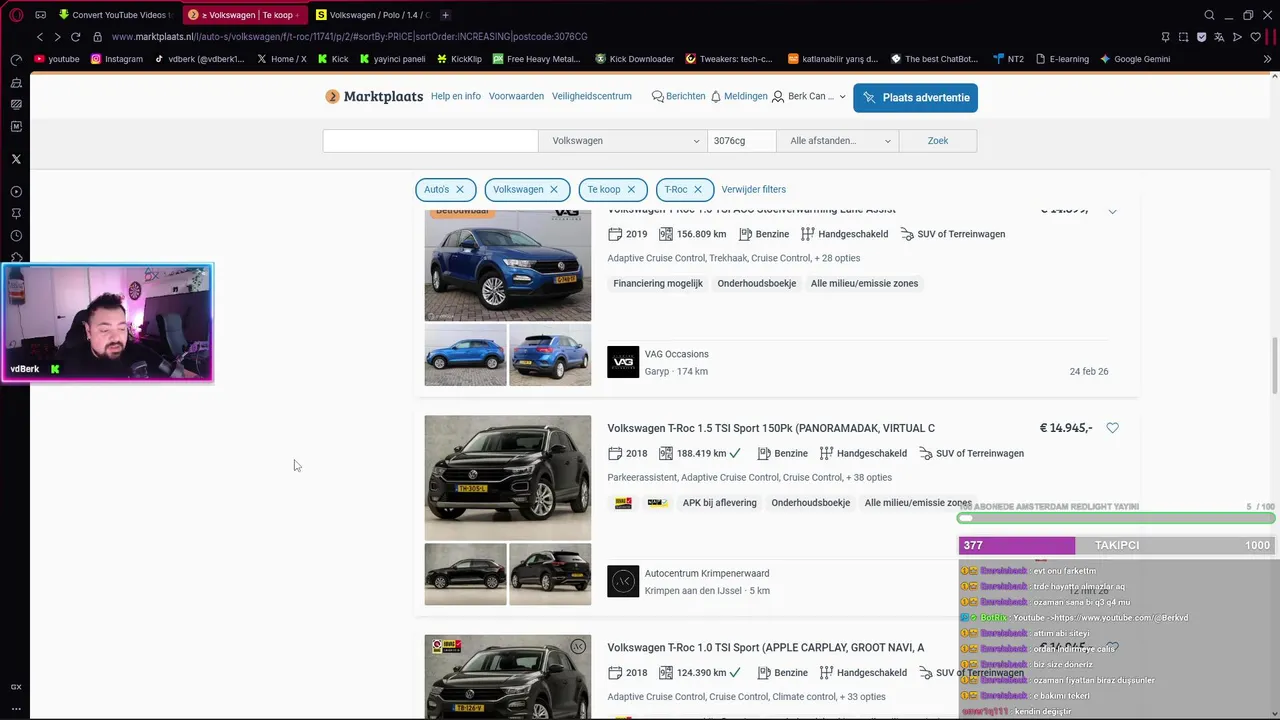
Task: Reload the Marktplaats page
Action: [75, 37]
